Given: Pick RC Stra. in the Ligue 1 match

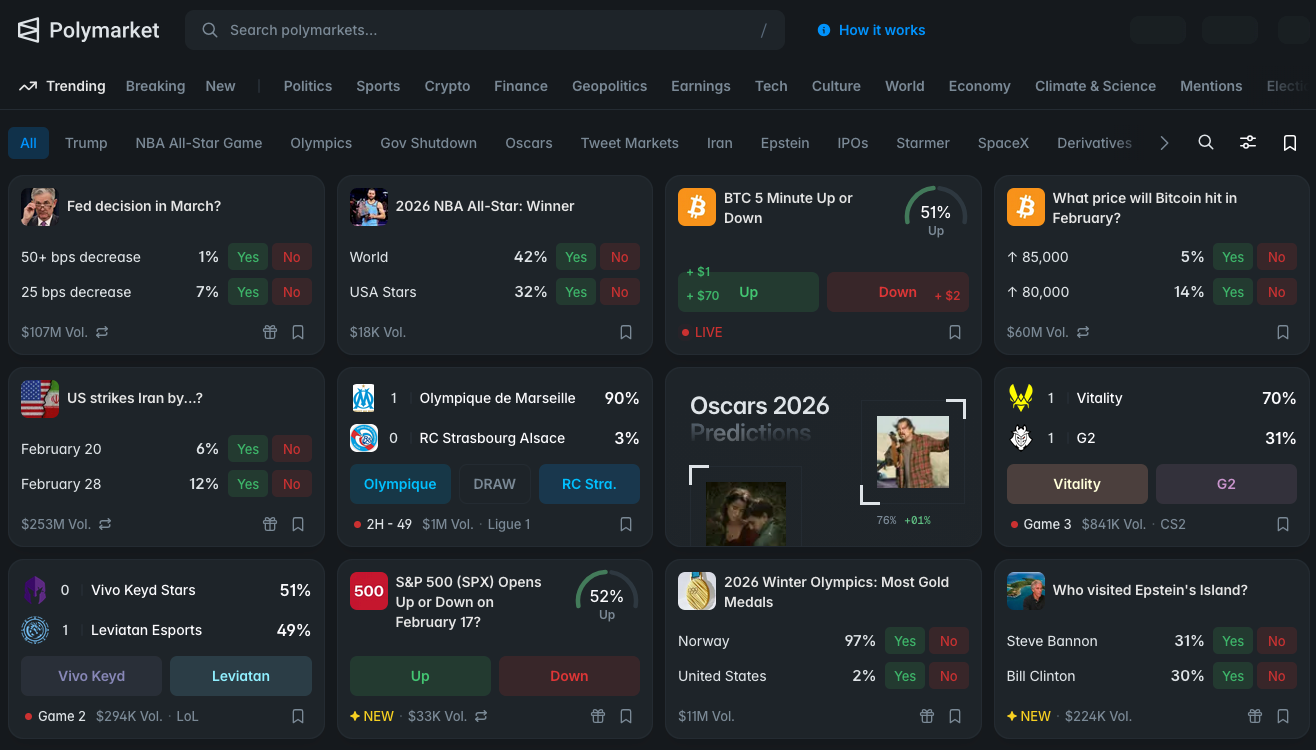Looking at the screenshot, I should [589, 484].
